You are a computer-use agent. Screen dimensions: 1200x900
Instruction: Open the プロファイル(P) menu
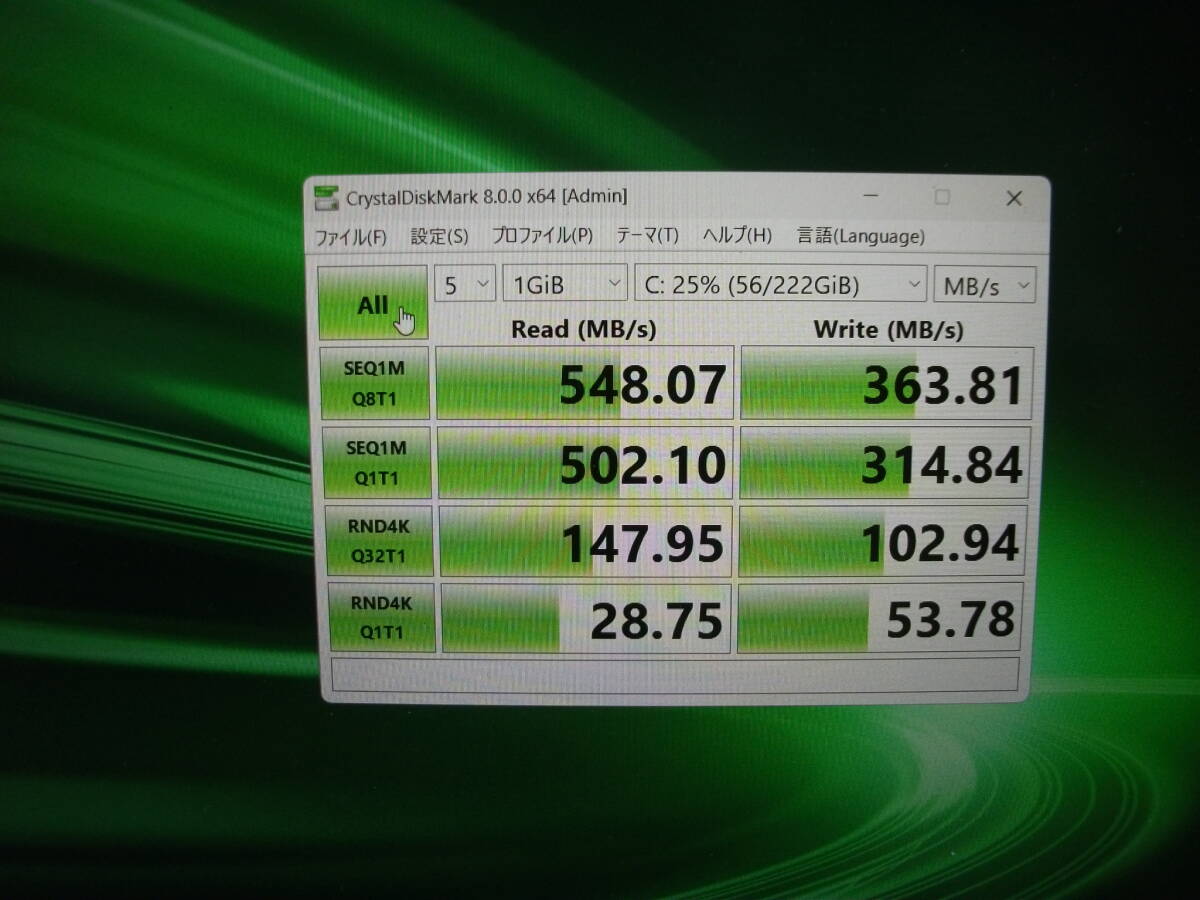tap(542, 237)
